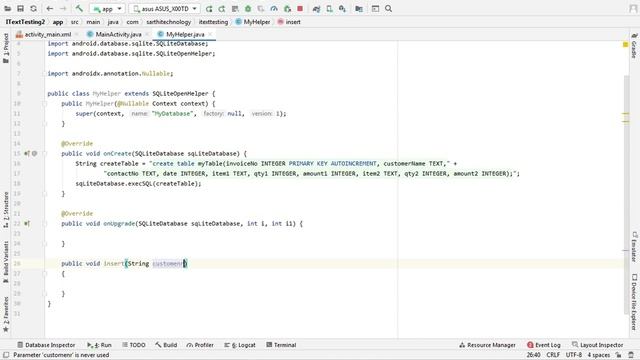Open the app run configuration dropdown
This screenshot has height=360, width=640.
point(107,9)
